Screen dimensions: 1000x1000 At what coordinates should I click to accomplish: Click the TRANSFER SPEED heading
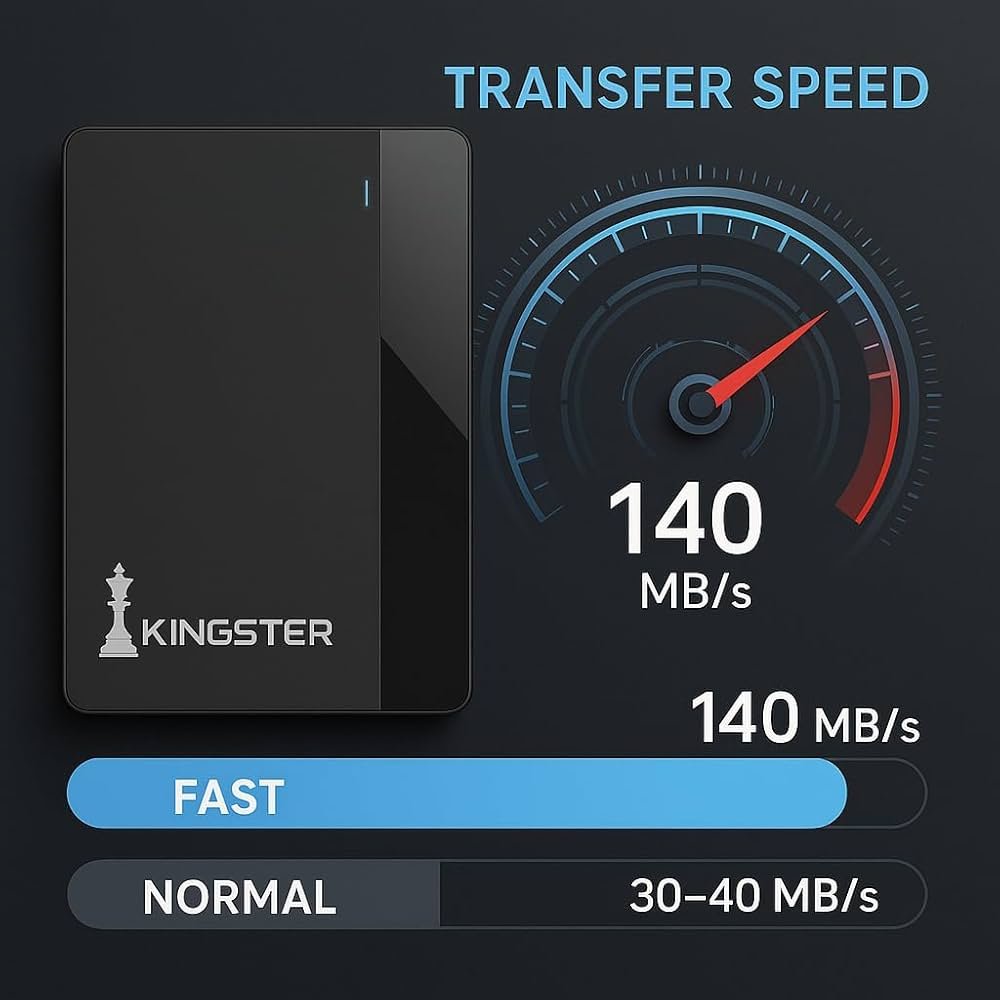[x=686, y=87]
